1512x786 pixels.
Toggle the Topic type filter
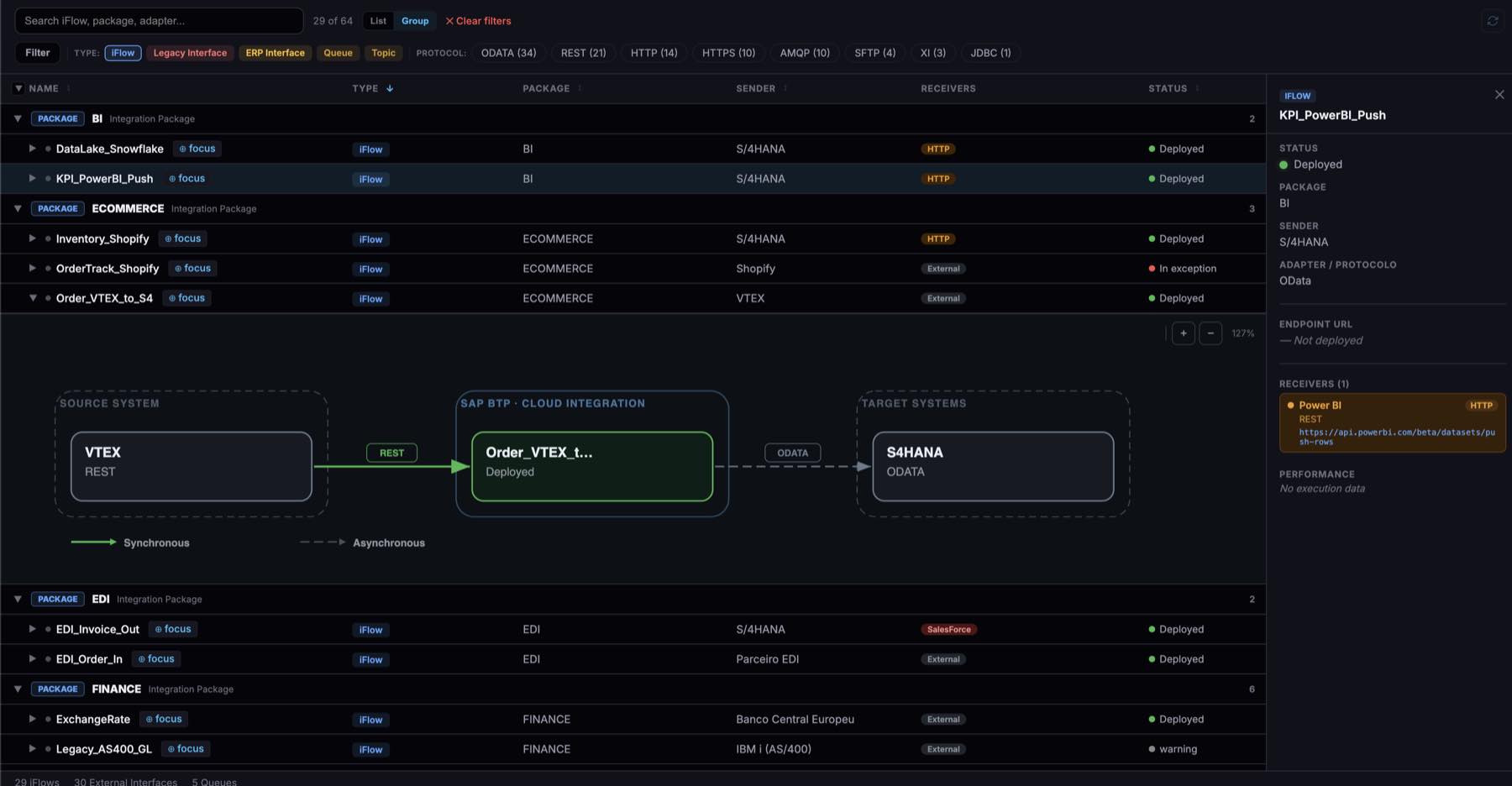coord(383,53)
